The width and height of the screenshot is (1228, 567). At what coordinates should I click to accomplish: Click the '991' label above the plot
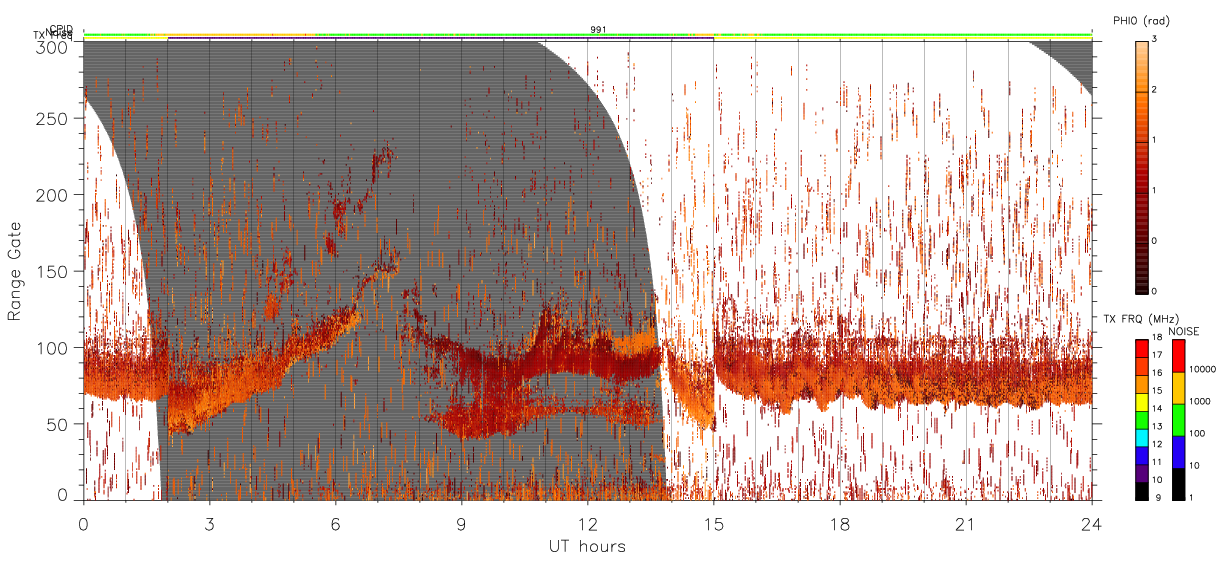598,30
